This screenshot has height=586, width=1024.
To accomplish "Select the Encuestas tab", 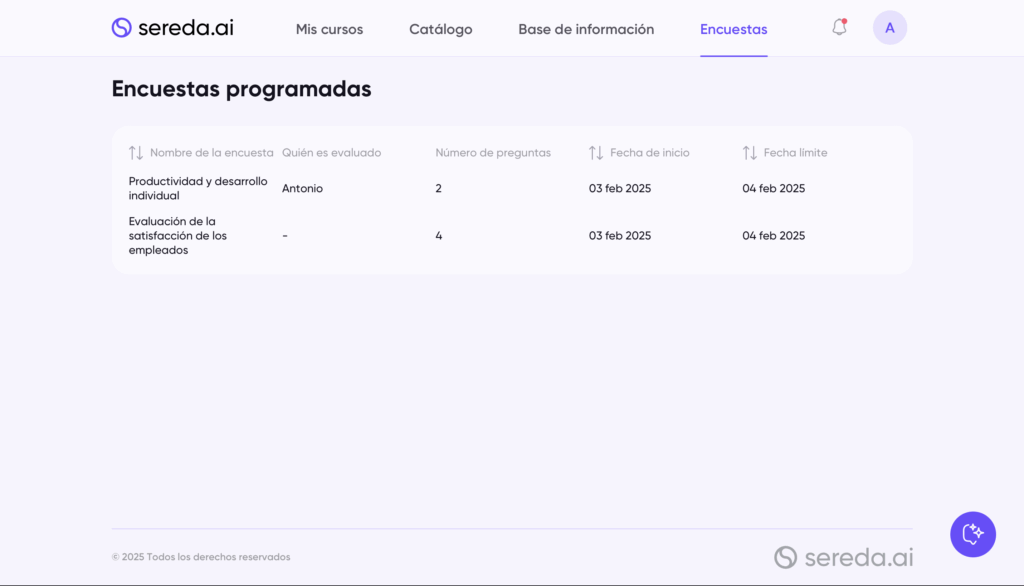I will tap(733, 29).
